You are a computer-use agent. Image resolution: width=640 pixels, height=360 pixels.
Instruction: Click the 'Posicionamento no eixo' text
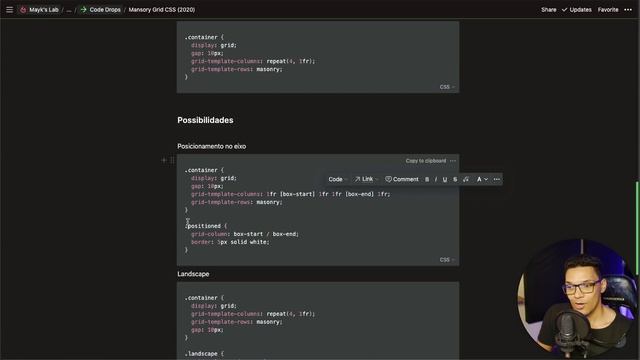click(211, 146)
